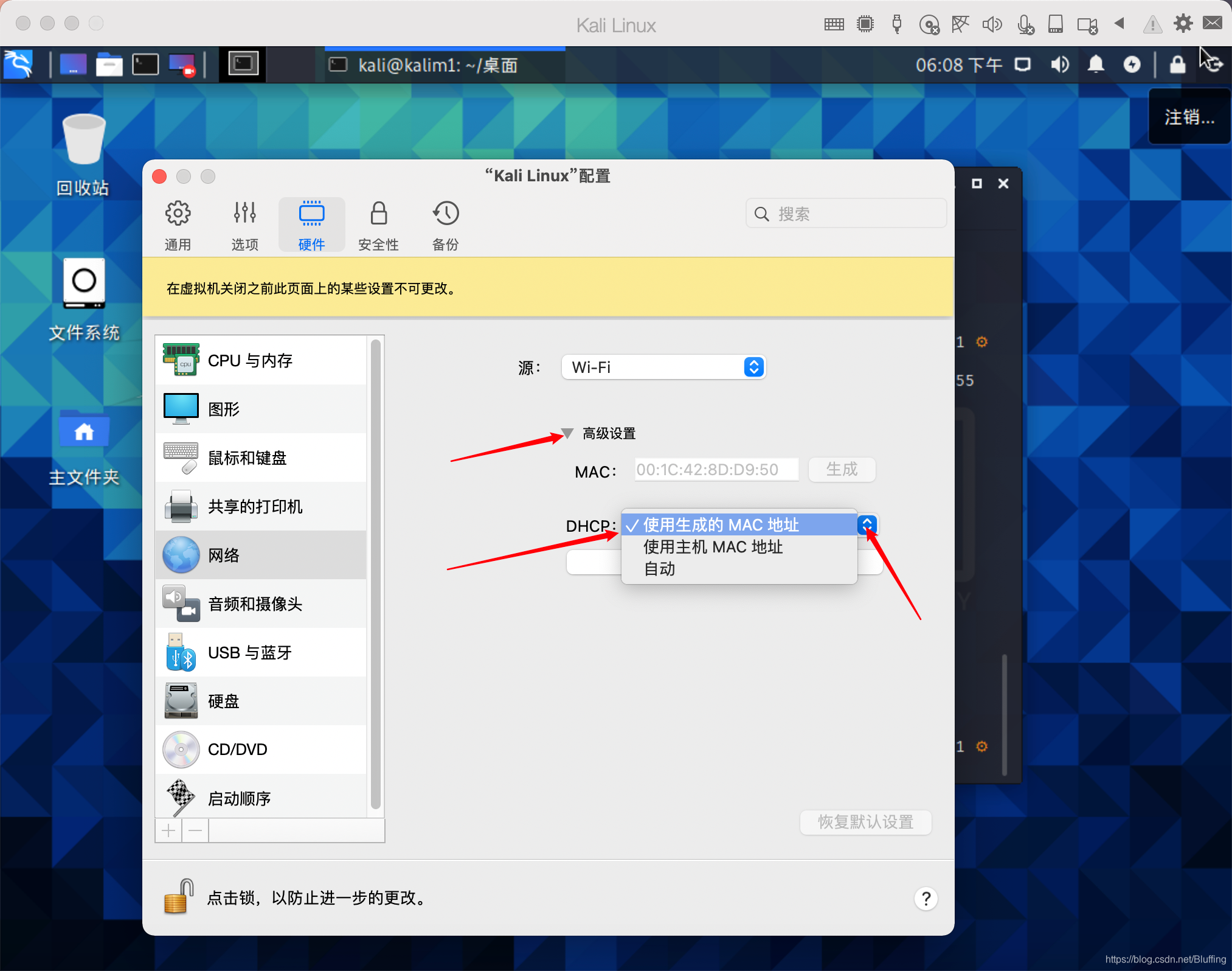
Task: Click the terminal window scrollbar behind dialog
Action: (x=1004, y=714)
